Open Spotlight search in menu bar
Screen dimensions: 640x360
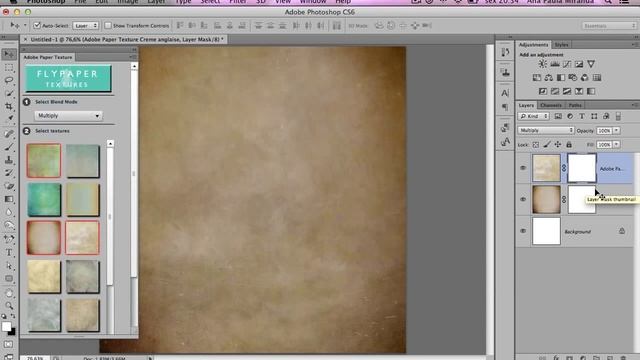pos(608,2)
